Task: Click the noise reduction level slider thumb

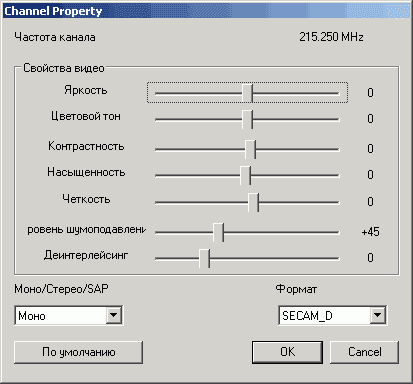Action: 218,232
